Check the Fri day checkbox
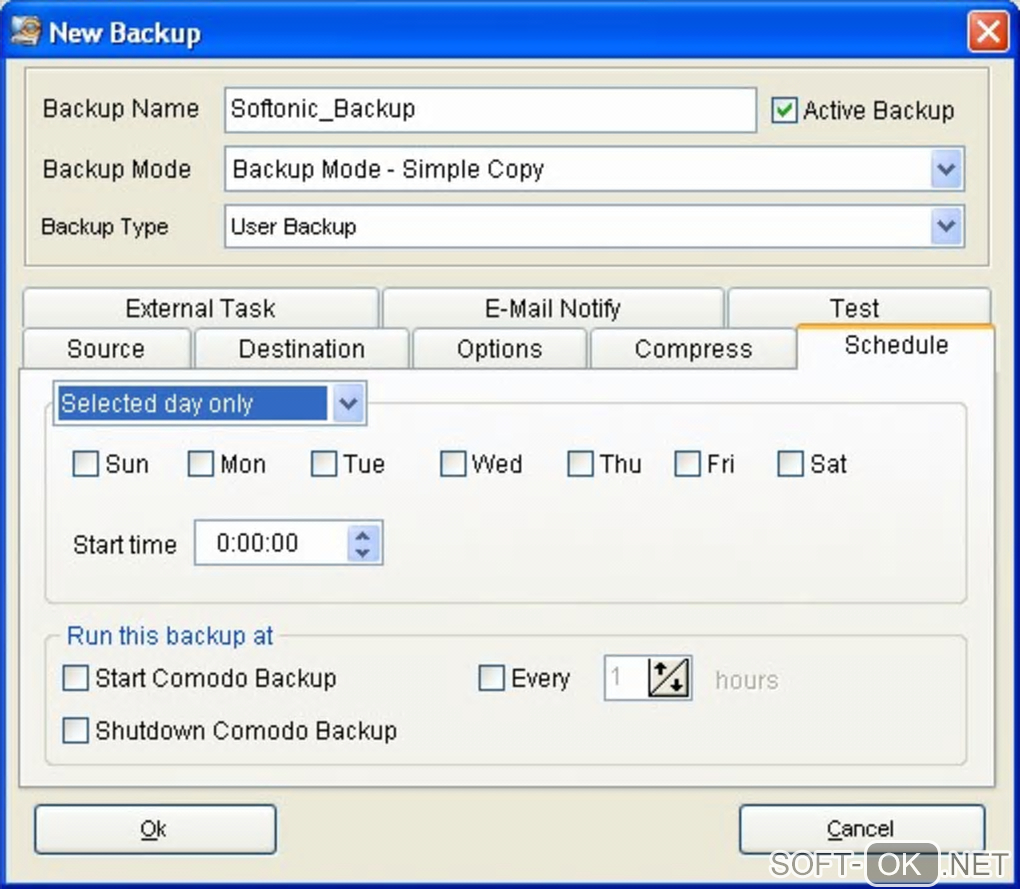Screen dimensions: 1020x889 coord(687,464)
